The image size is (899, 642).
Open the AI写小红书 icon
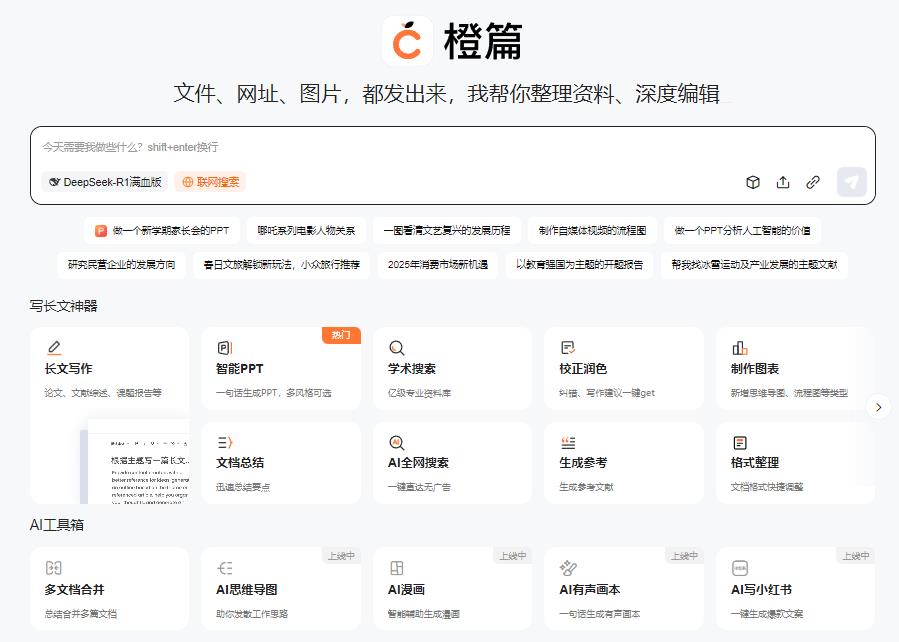(740, 567)
